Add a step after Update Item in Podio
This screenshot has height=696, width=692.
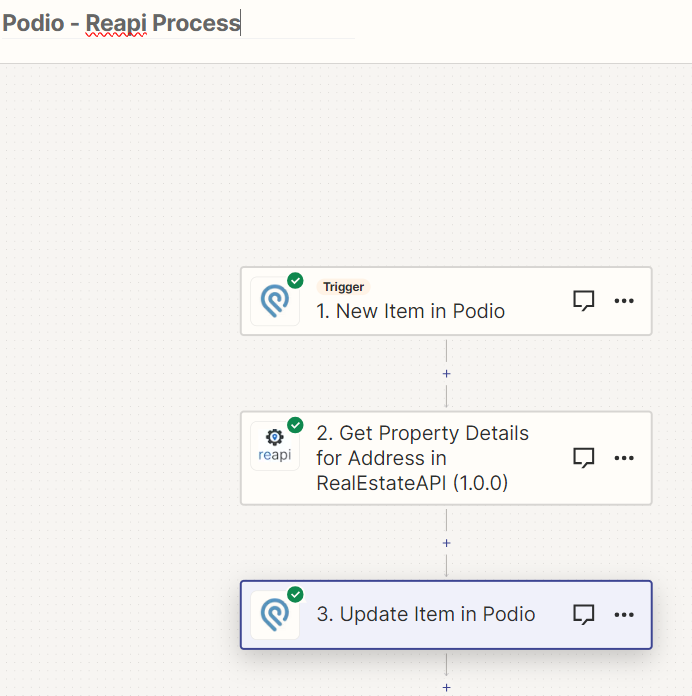point(446,688)
